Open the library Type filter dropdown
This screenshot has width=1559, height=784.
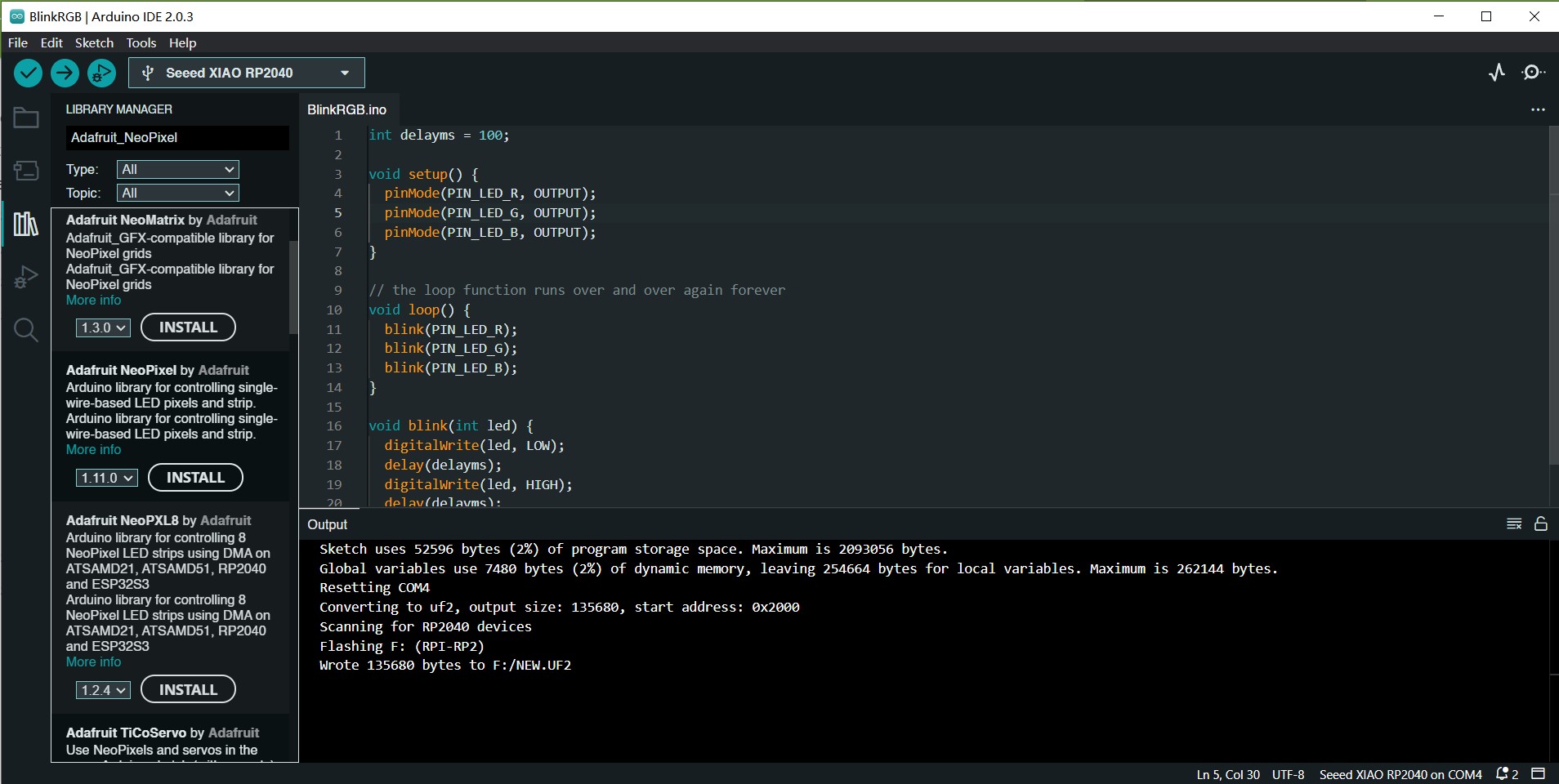click(x=177, y=169)
